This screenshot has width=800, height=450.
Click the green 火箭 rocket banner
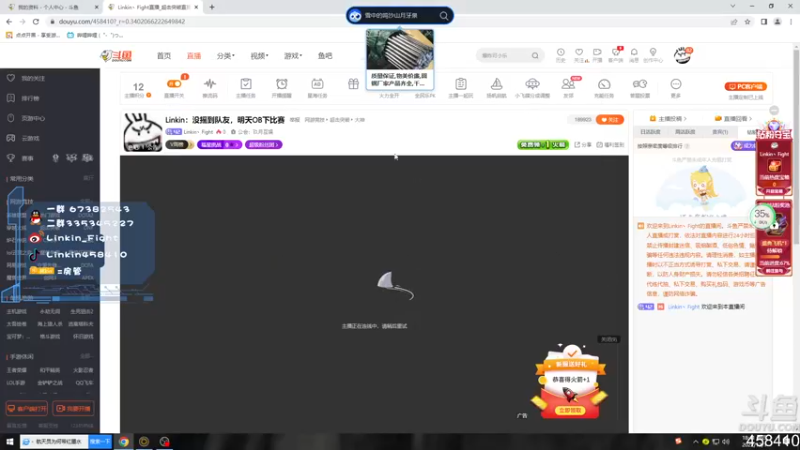pos(543,145)
